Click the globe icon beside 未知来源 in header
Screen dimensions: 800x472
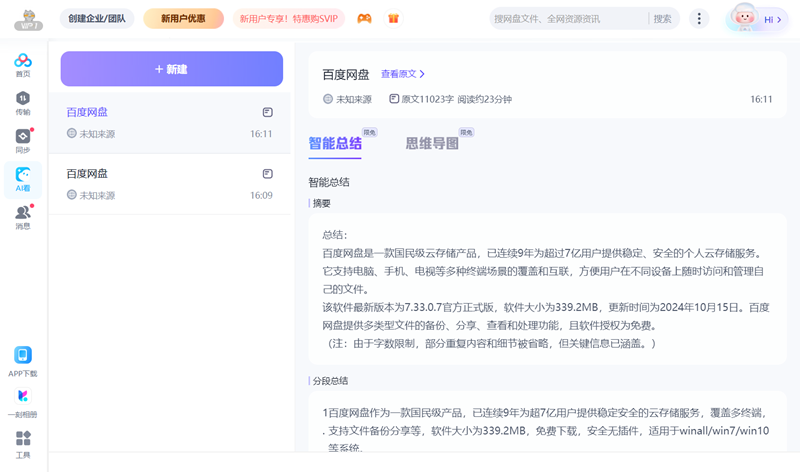tap(328, 99)
